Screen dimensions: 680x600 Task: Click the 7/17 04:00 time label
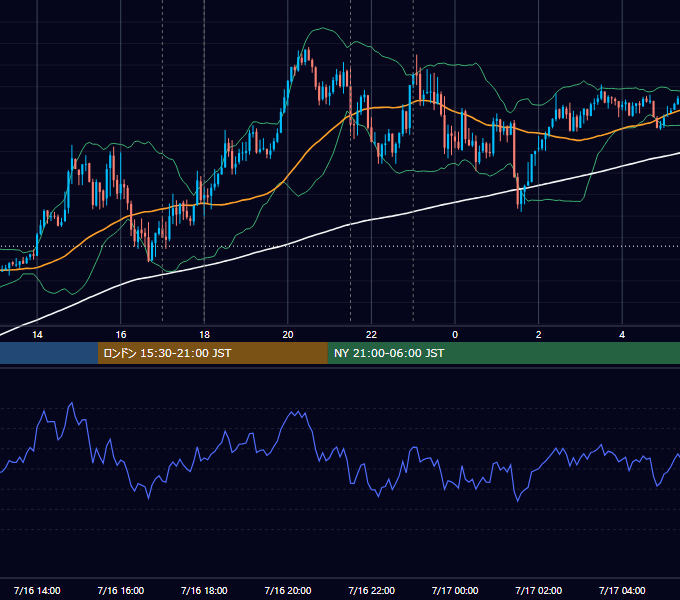tap(622, 590)
